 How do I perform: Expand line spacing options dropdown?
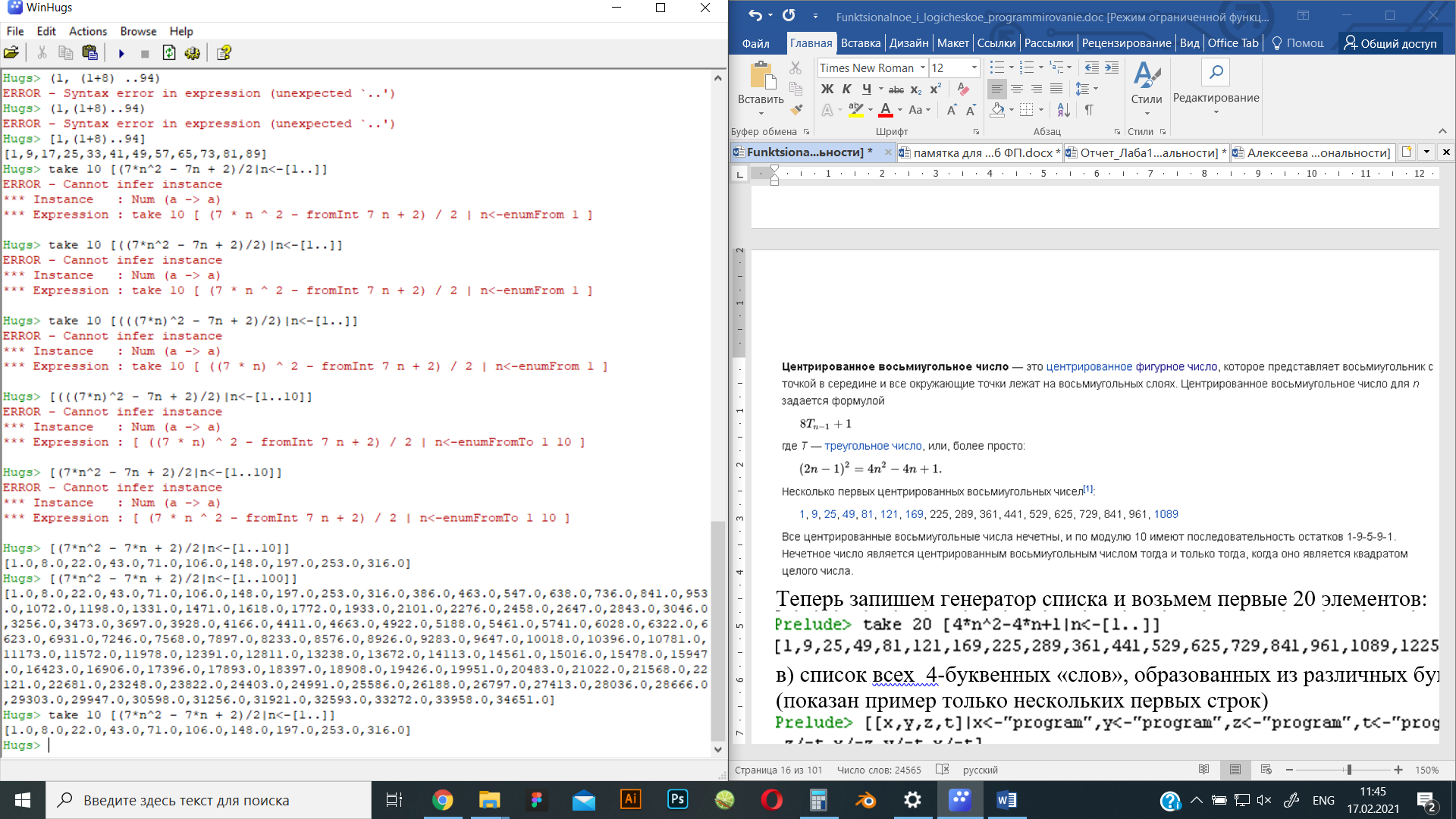[x=1096, y=89]
